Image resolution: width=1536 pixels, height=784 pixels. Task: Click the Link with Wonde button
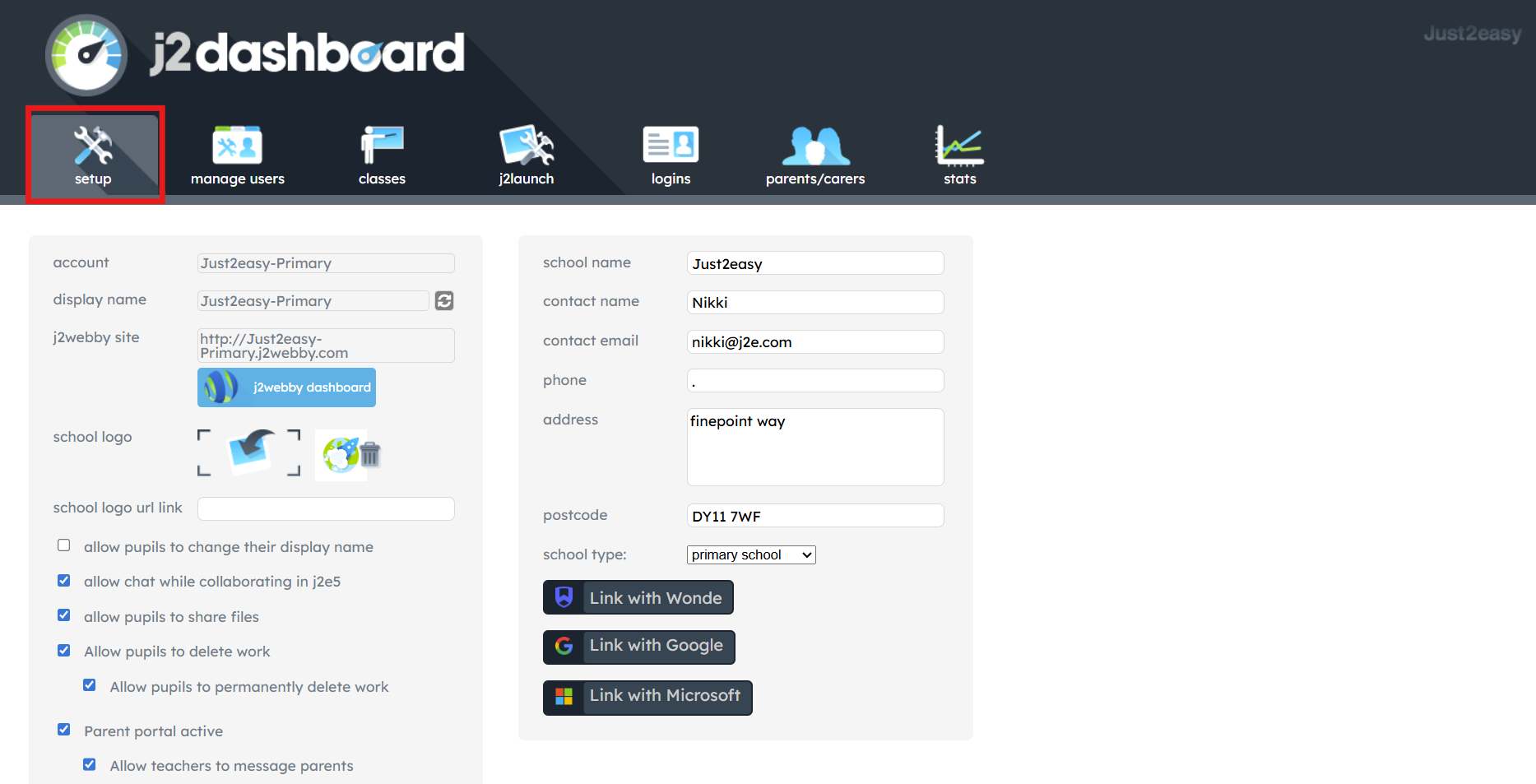[638, 598]
